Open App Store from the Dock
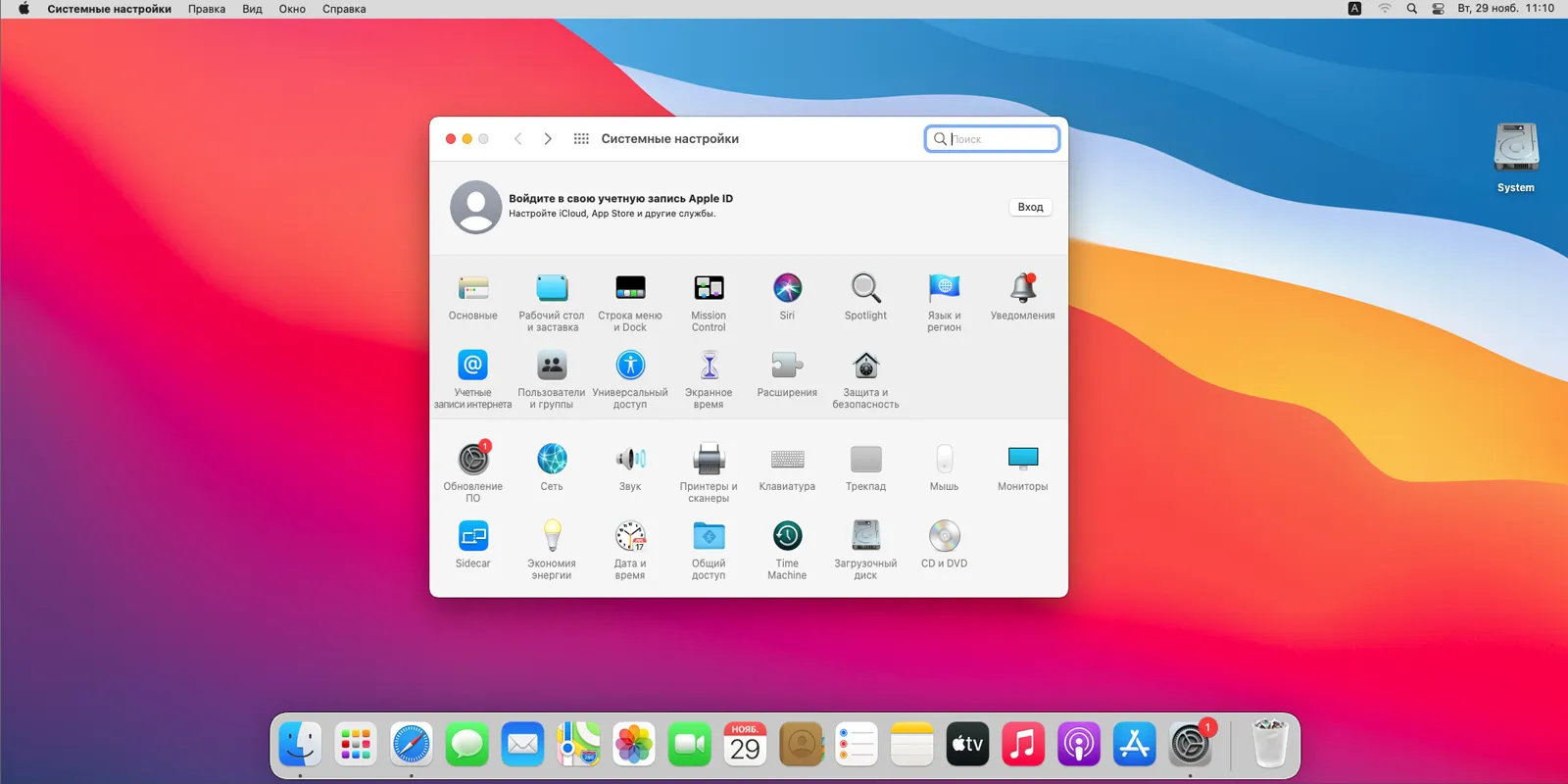1568x784 pixels. [x=1135, y=746]
